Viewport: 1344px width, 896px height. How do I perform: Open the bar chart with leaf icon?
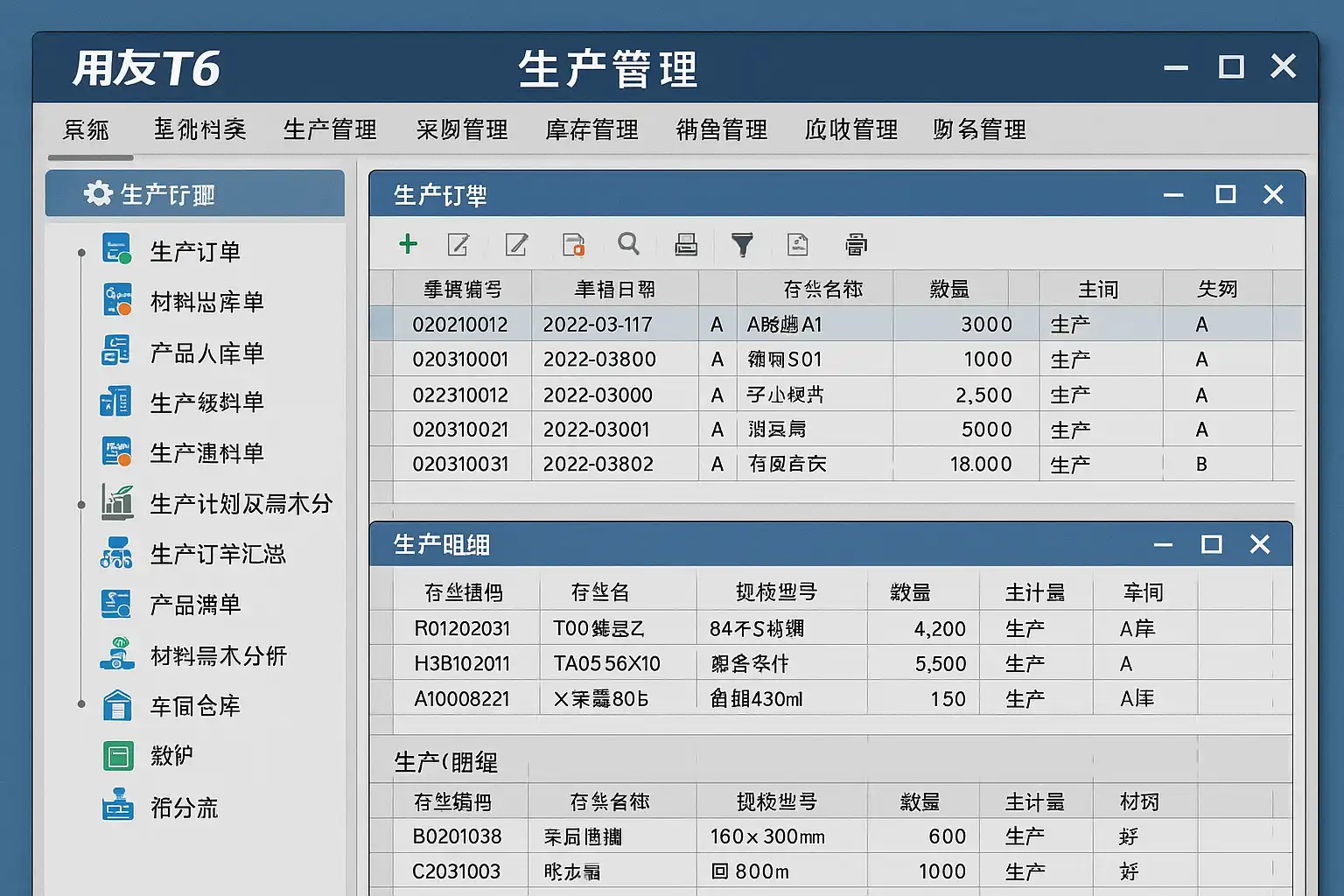point(117,502)
